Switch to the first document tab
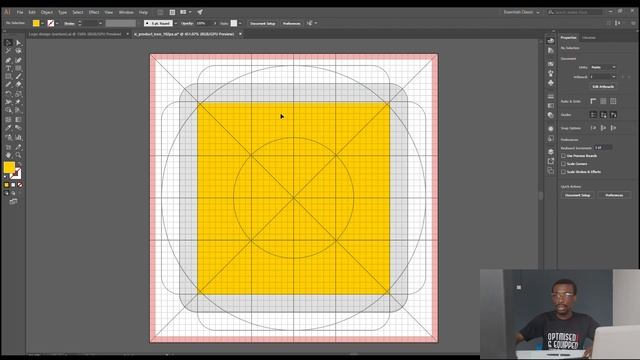The height and width of the screenshot is (360, 640). [x=75, y=34]
